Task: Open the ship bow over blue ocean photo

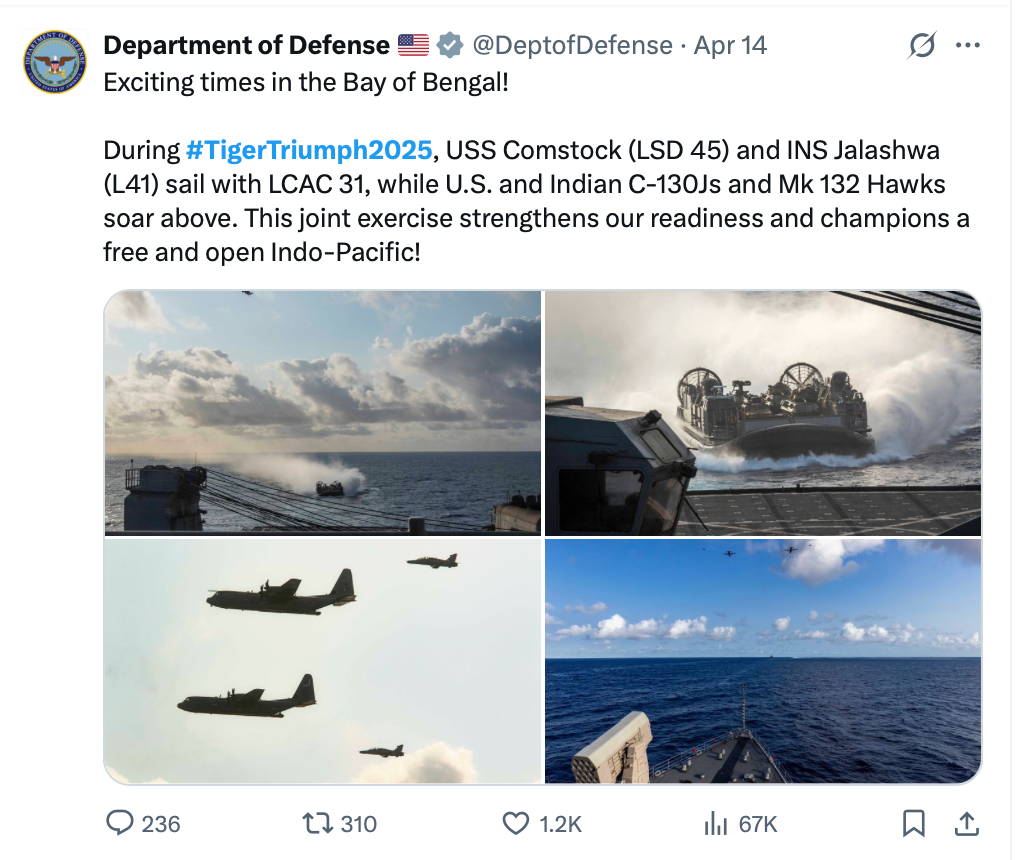Action: click(763, 661)
